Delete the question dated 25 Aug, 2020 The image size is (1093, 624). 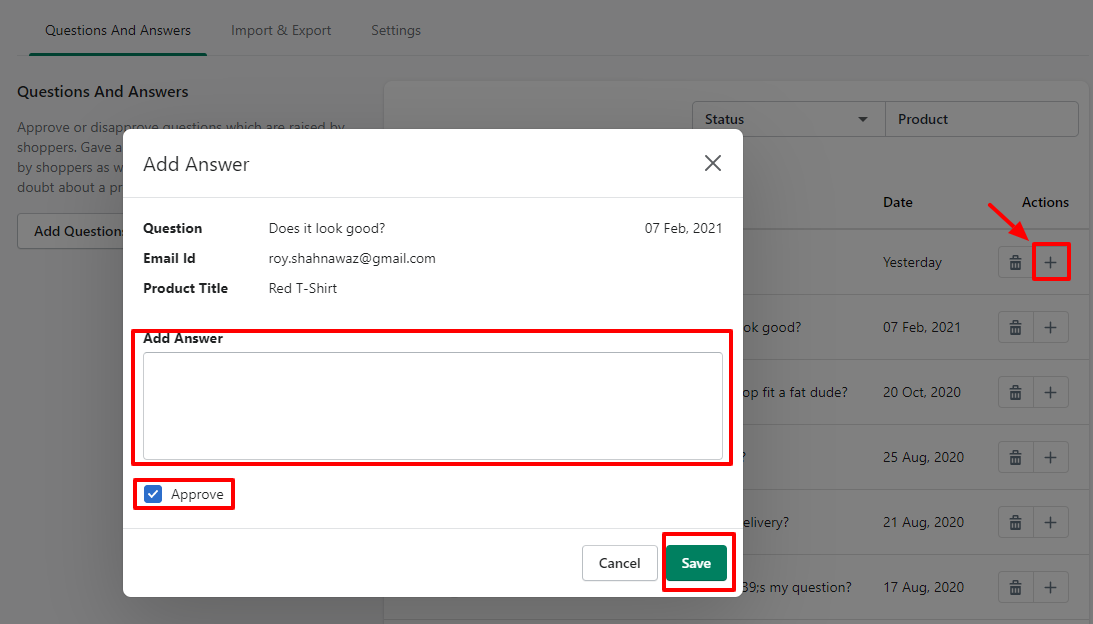coord(1016,457)
